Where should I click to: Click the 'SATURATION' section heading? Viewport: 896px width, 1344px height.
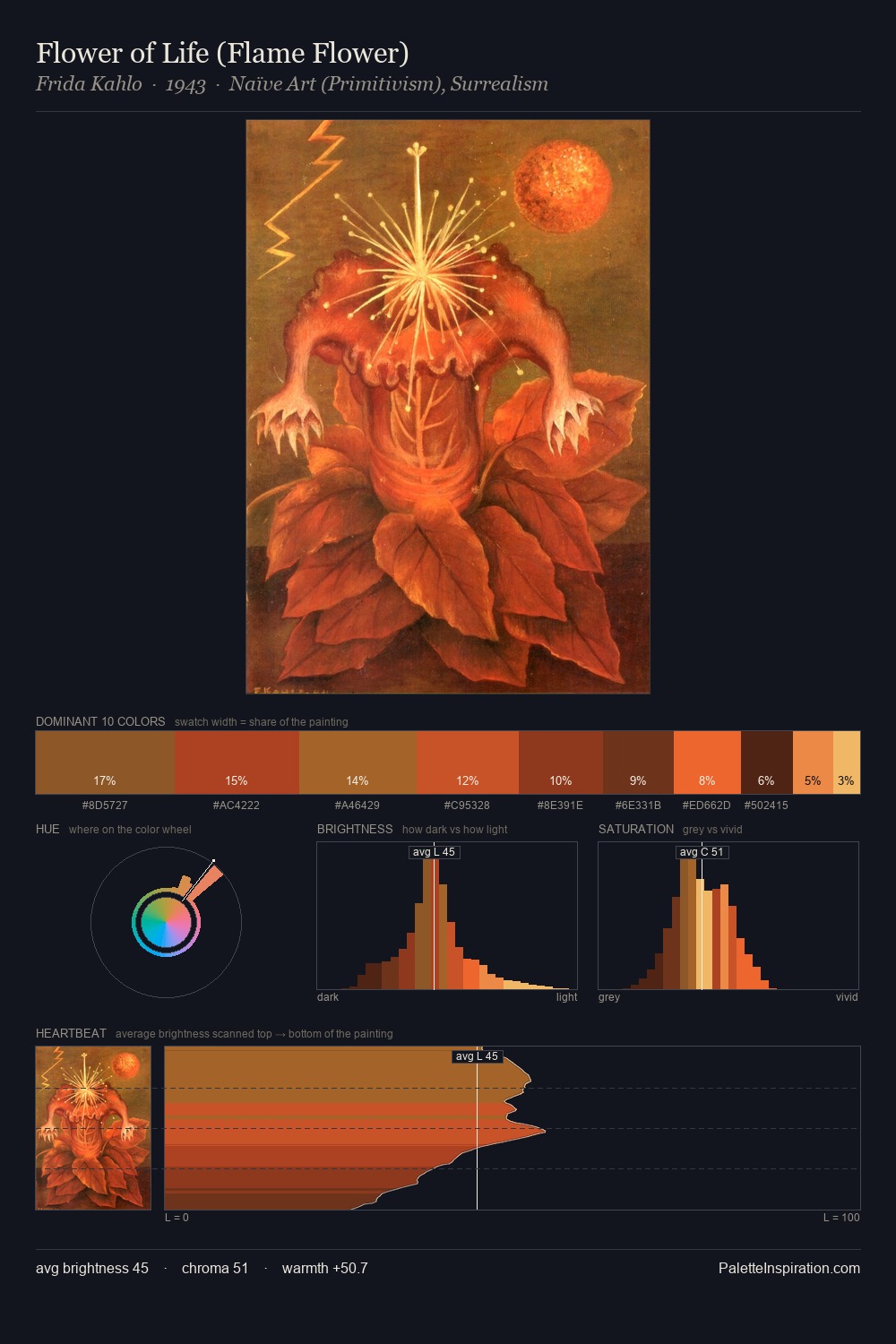point(636,829)
